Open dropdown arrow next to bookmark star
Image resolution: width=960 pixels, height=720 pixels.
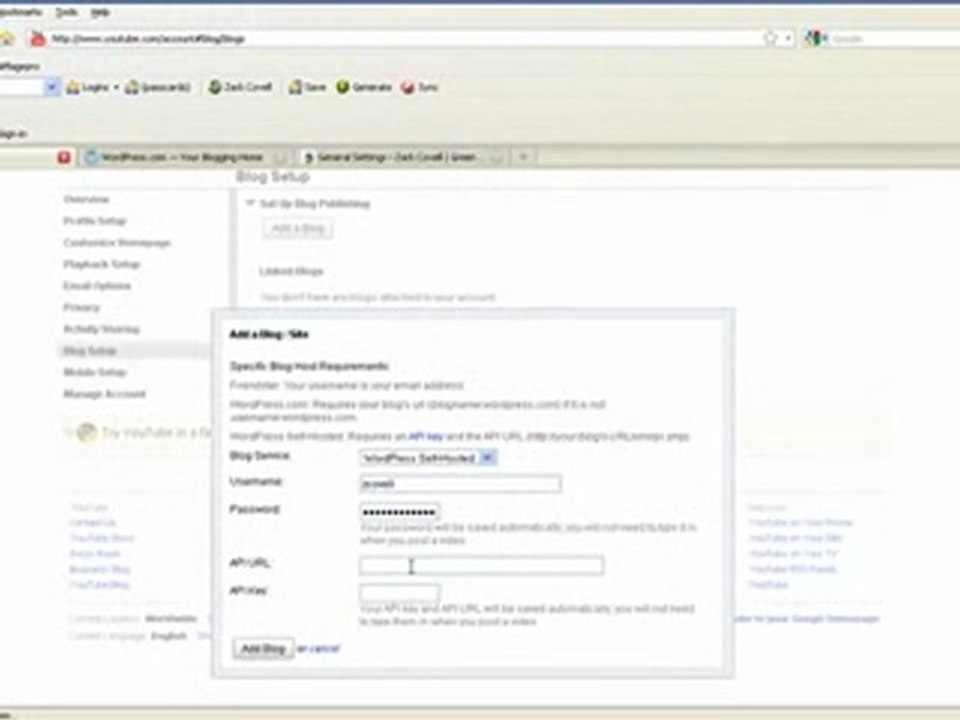[x=788, y=38]
